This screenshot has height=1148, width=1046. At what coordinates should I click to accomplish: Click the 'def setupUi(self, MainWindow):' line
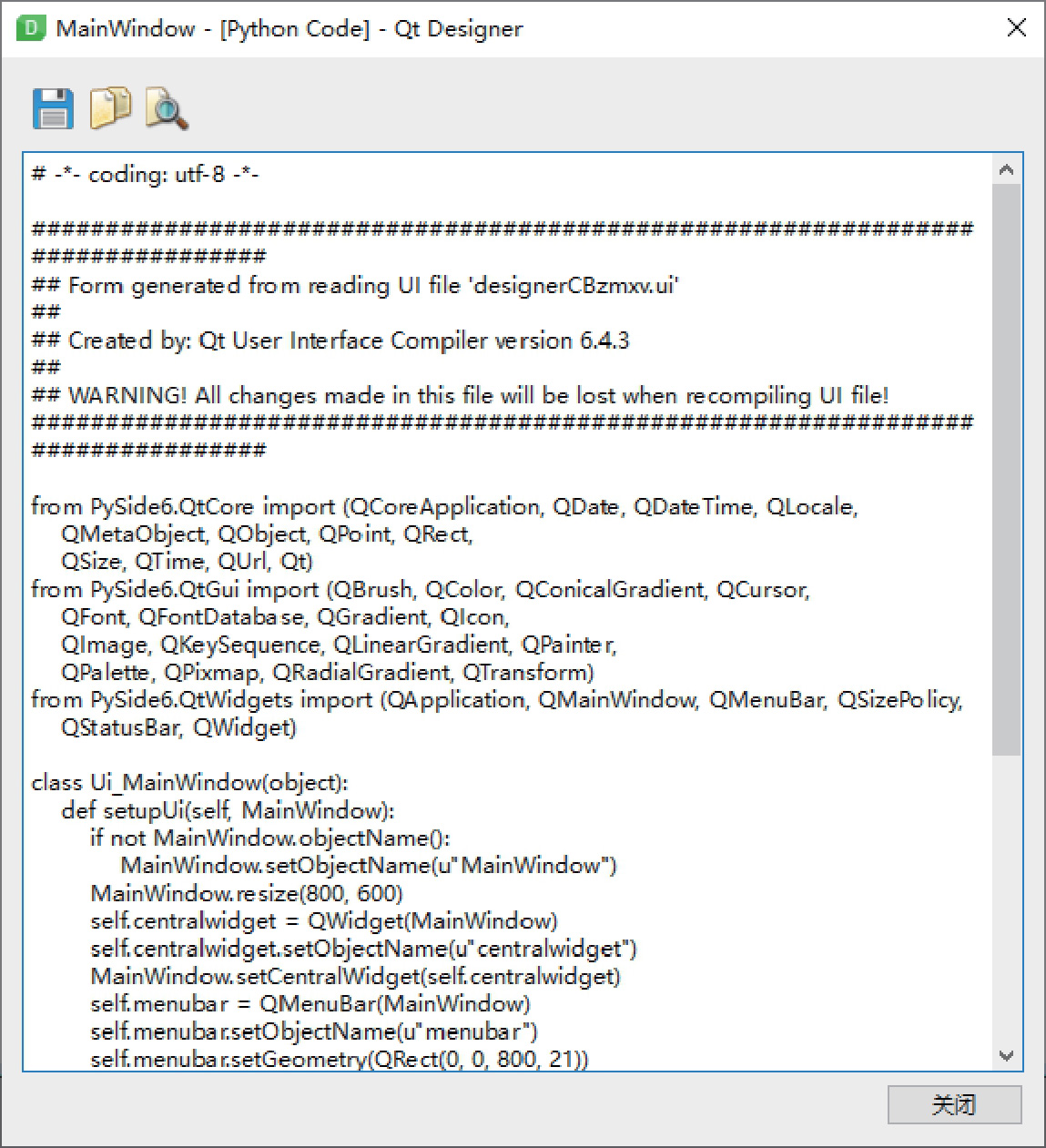pos(228,810)
